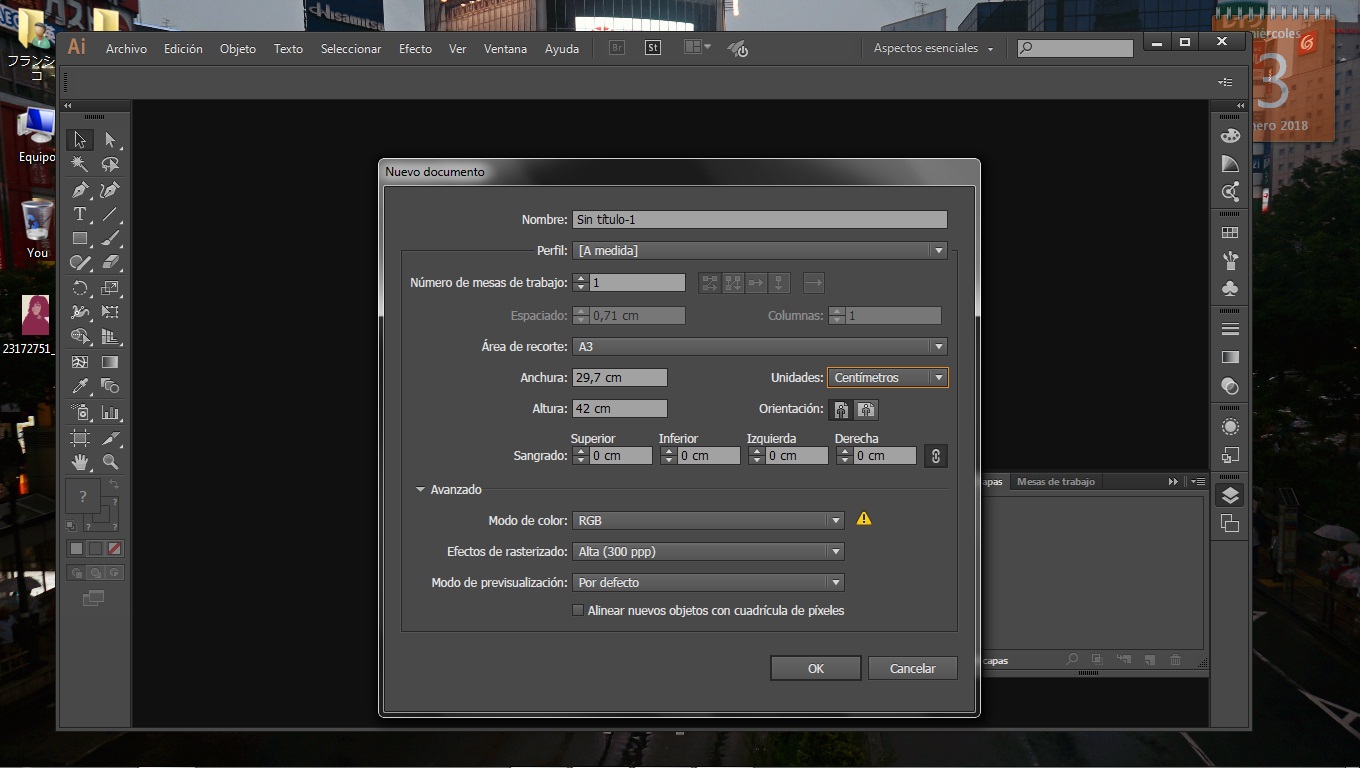
Task: Open the Ventana menu
Action: [x=505, y=49]
